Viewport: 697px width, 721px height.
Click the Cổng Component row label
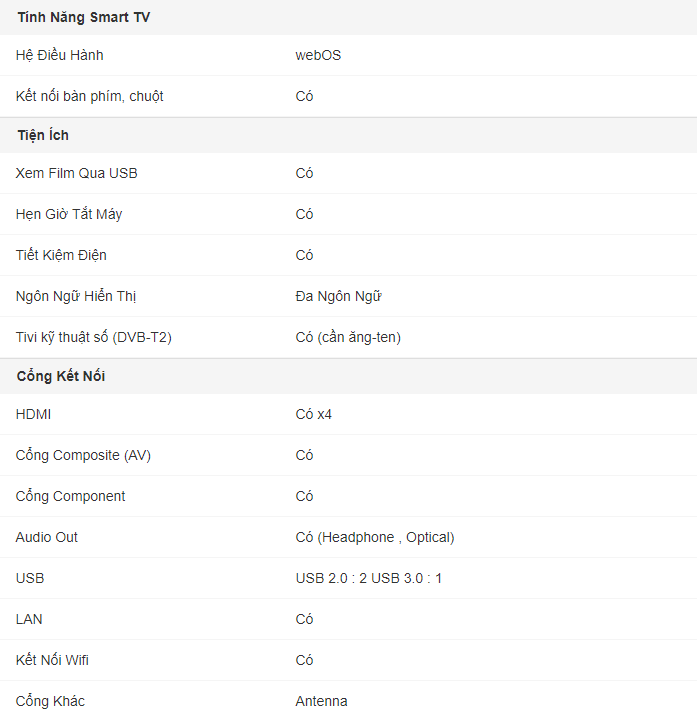70,496
